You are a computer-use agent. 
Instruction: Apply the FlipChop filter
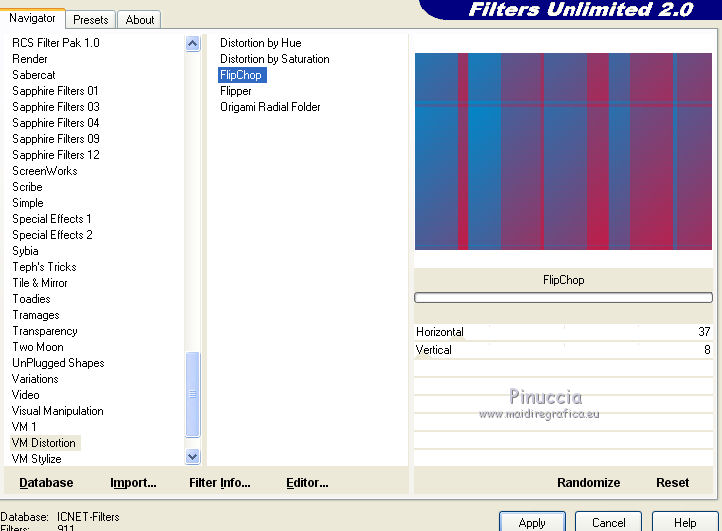(x=532, y=522)
